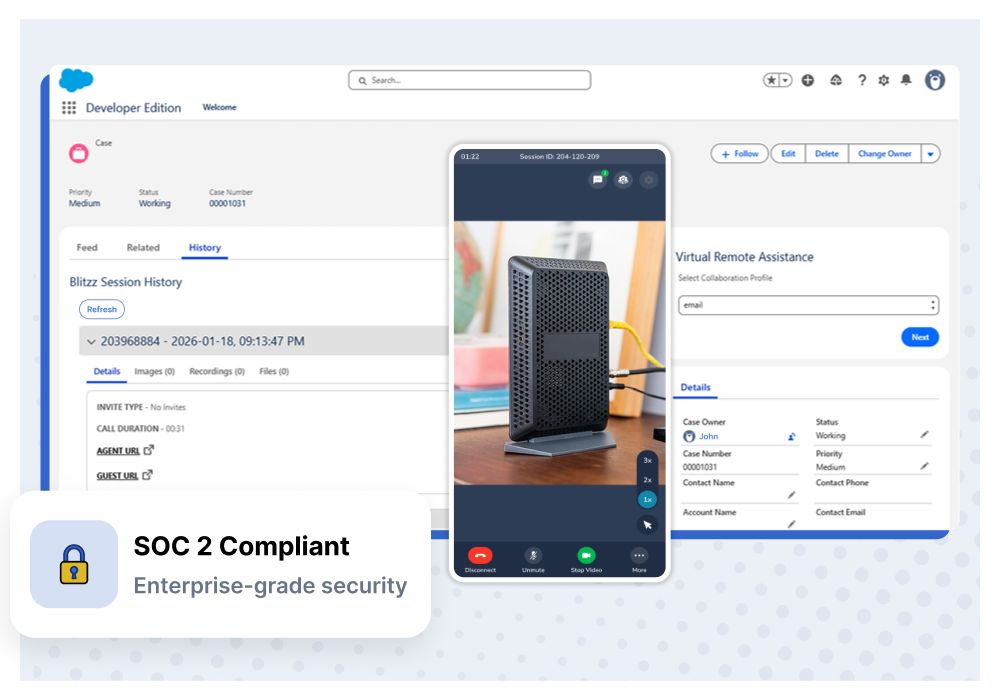1000x700 pixels.
Task: Open the collaboration profile email dropdown
Action: tap(808, 305)
